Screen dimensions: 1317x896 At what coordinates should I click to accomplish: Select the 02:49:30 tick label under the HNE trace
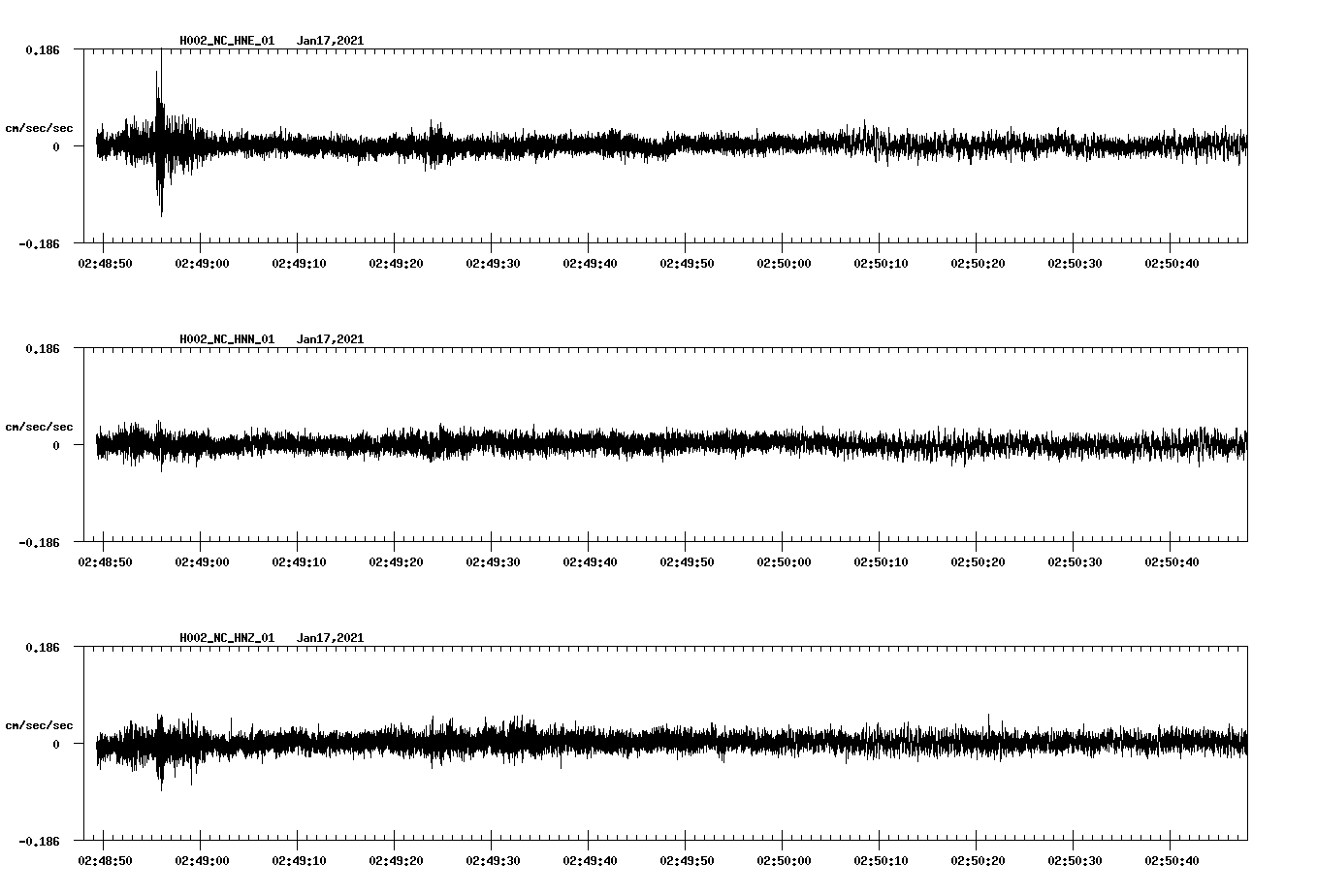click(495, 262)
